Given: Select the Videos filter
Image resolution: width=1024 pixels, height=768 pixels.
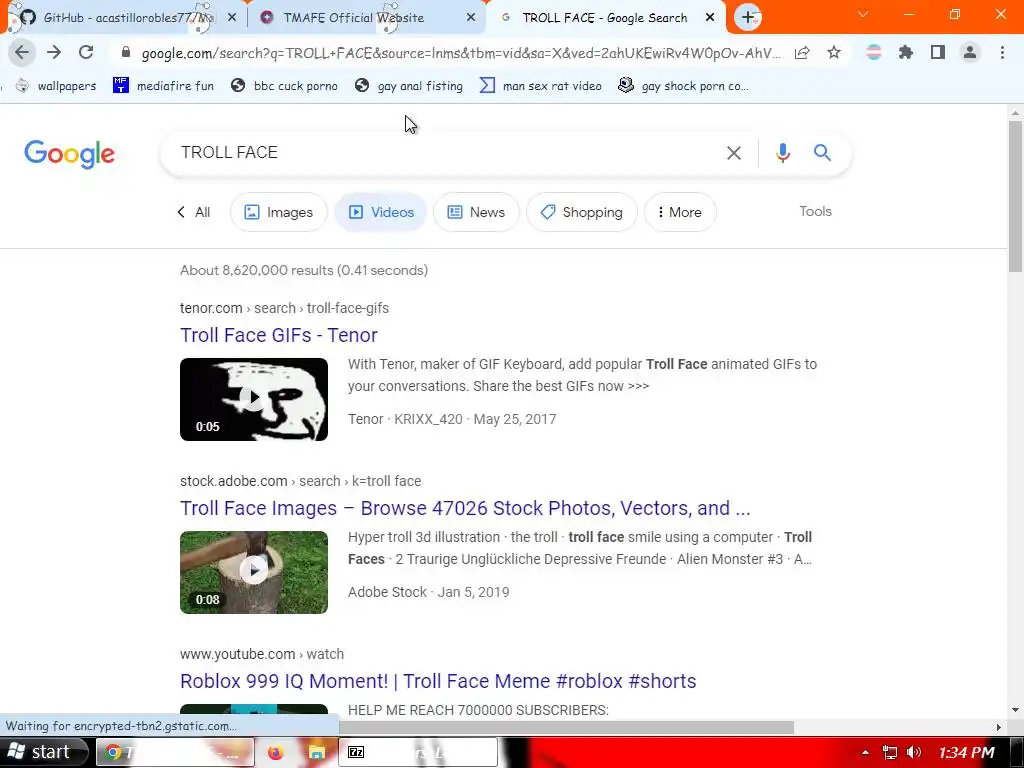Looking at the screenshot, I should pos(381,212).
